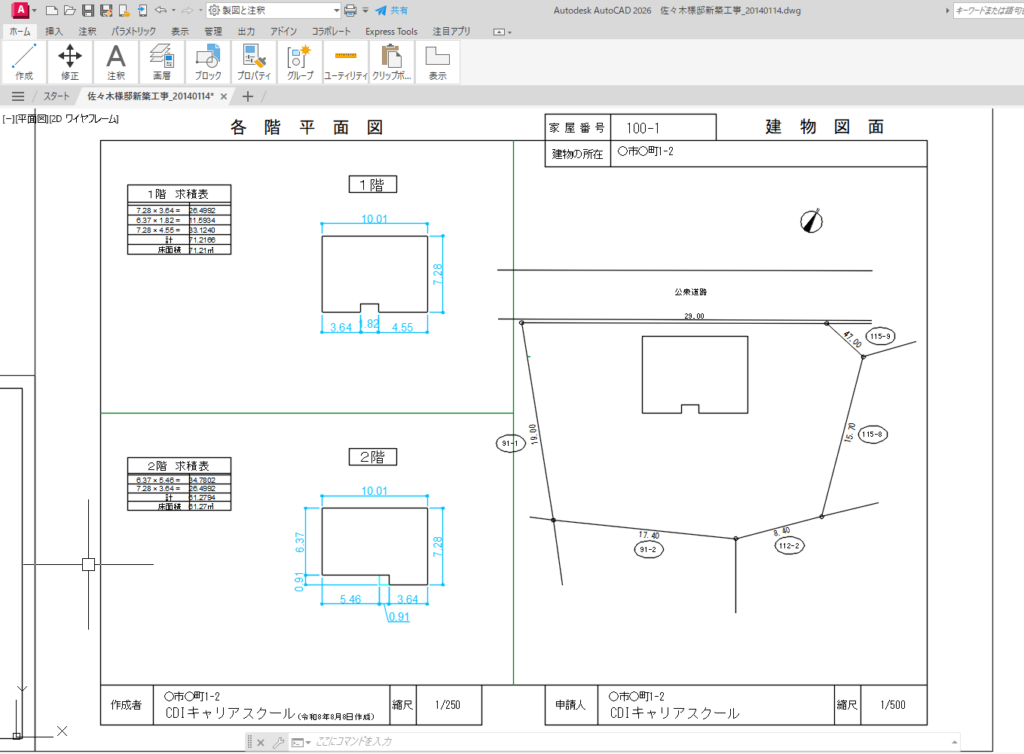Viewport: 1024px width, 754px height.
Task: Select the 注釈 ribbon tab
Action: click(87, 31)
